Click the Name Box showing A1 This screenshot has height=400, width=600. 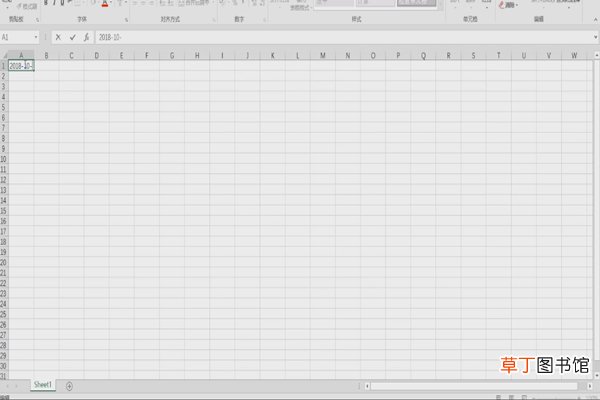[17, 37]
